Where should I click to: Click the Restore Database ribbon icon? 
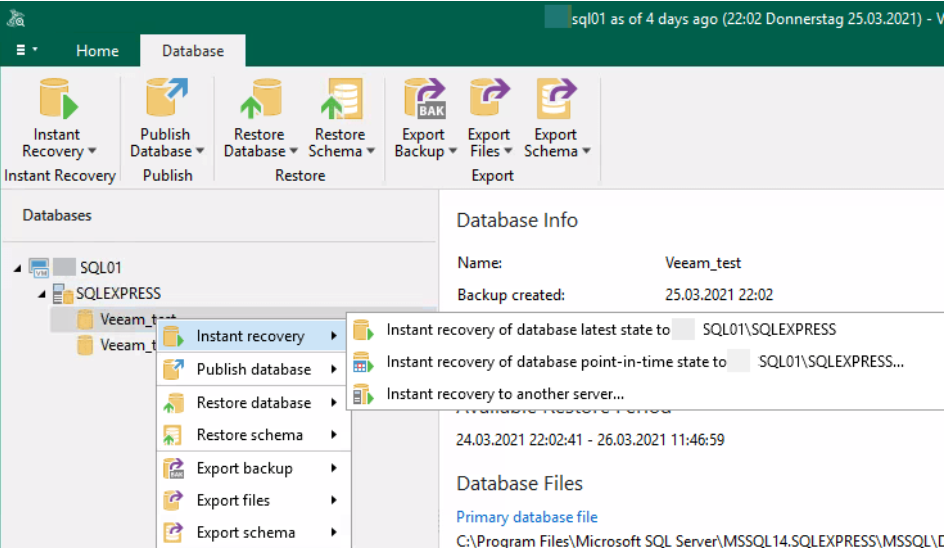point(260,98)
